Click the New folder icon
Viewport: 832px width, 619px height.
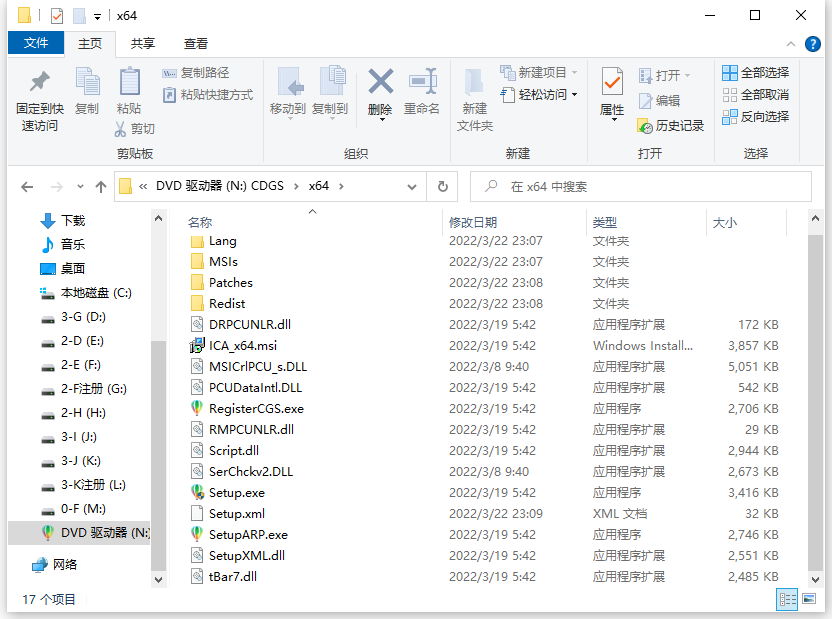pyautogui.click(x=474, y=82)
